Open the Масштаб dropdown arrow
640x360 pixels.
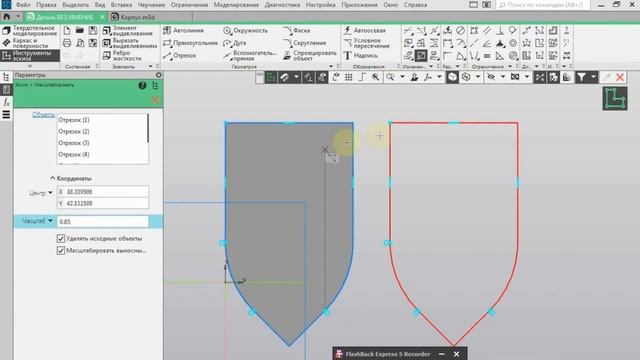tap(50, 221)
